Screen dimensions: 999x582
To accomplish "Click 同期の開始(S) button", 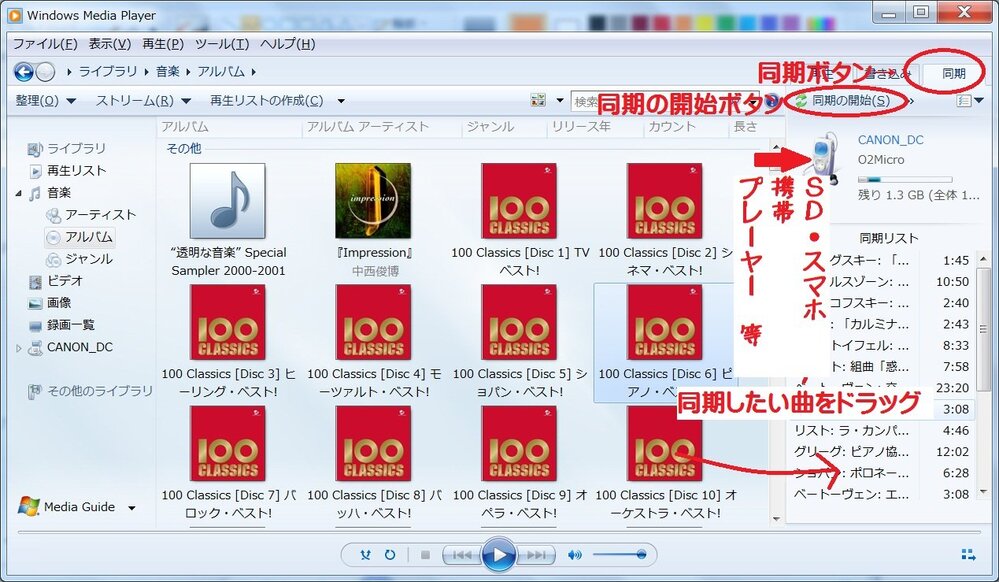I will point(842,101).
